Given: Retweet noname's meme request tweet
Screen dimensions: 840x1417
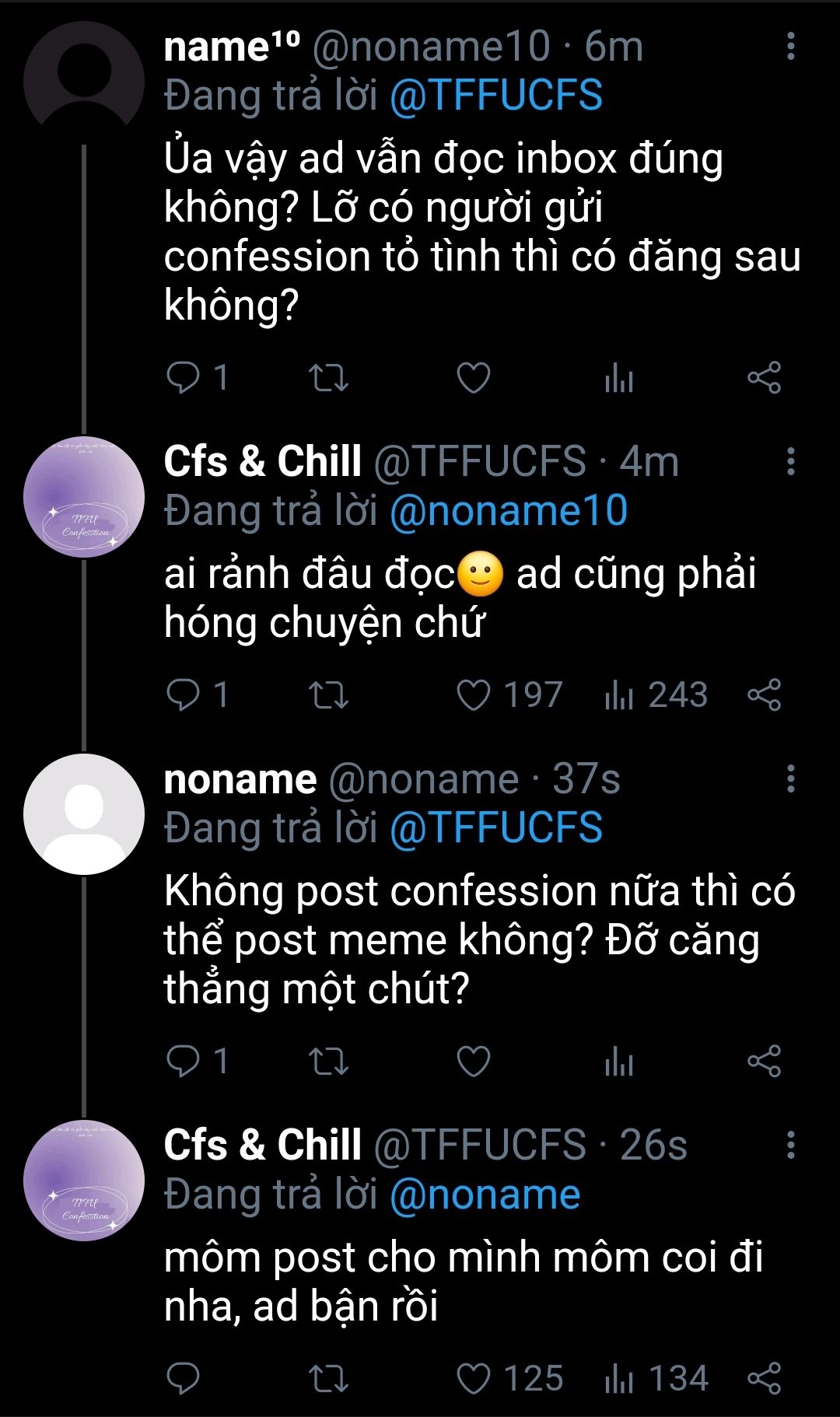Looking at the screenshot, I should (328, 1062).
